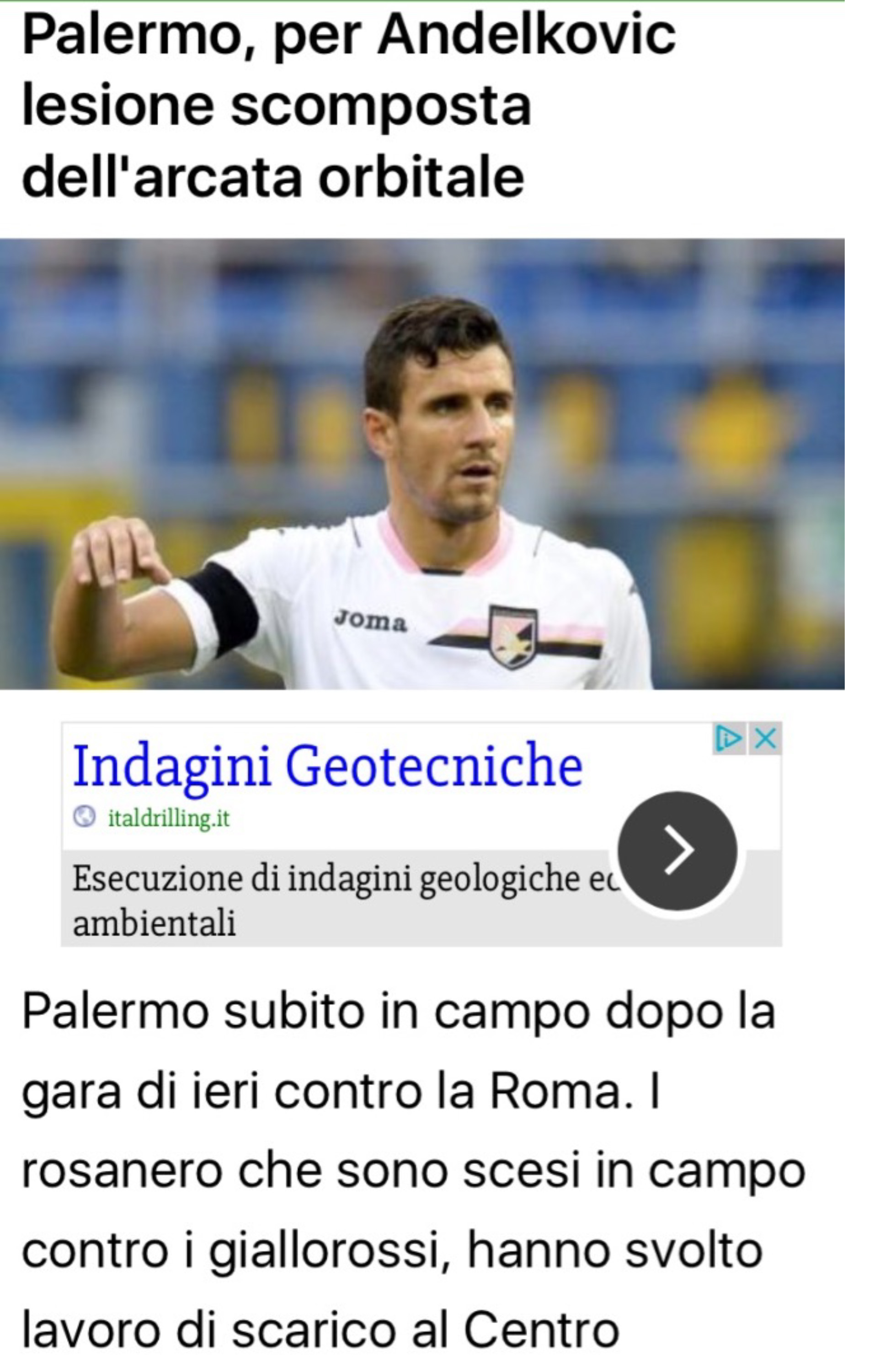Click the word 'Centro' in the last line
This screenshot has height=1372, width=880.
541,1331
